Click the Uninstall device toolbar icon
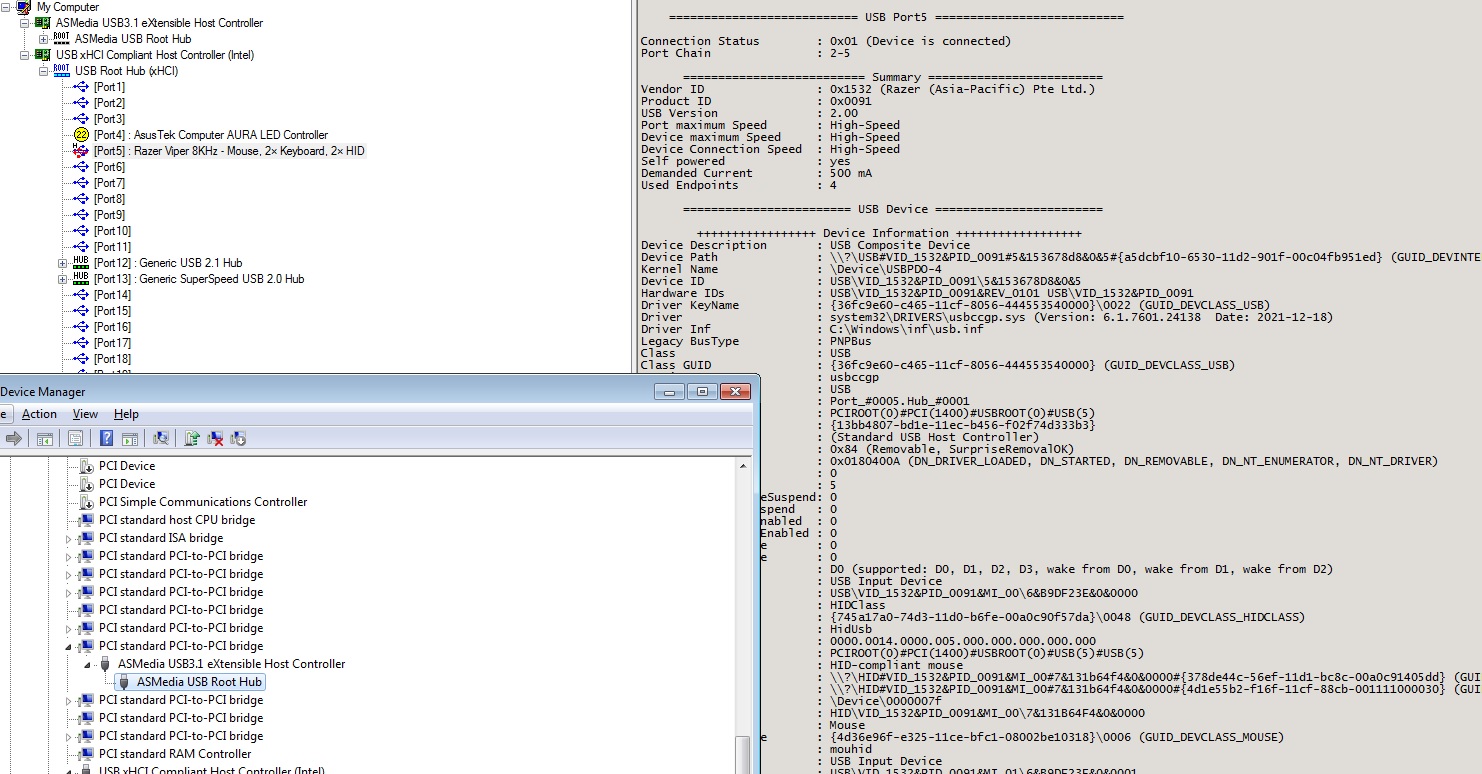1482x774 pixels. point(215,438)
